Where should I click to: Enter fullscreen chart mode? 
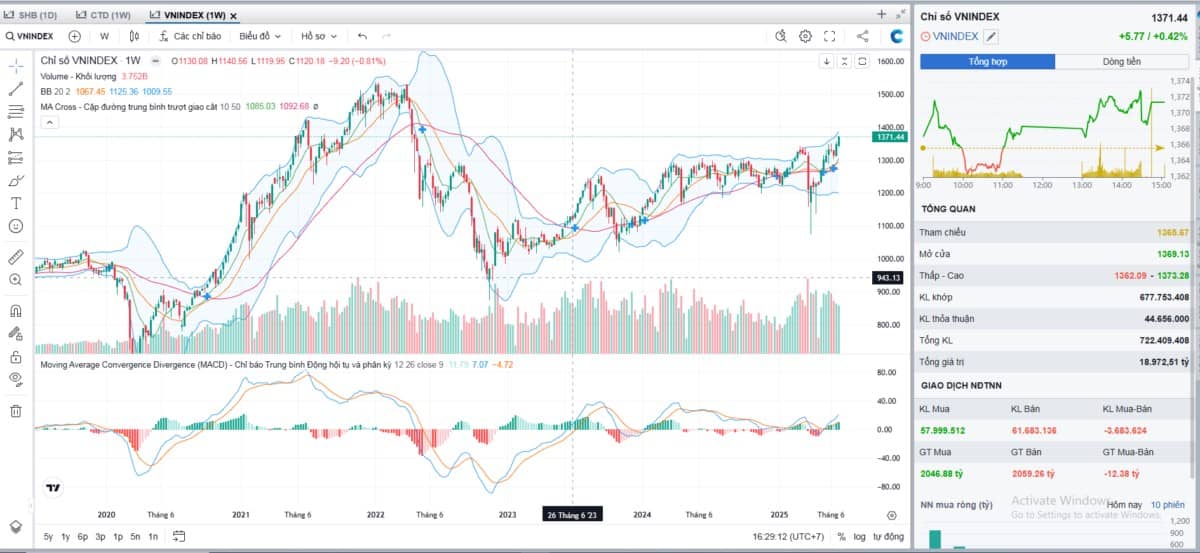pos(829,36)
